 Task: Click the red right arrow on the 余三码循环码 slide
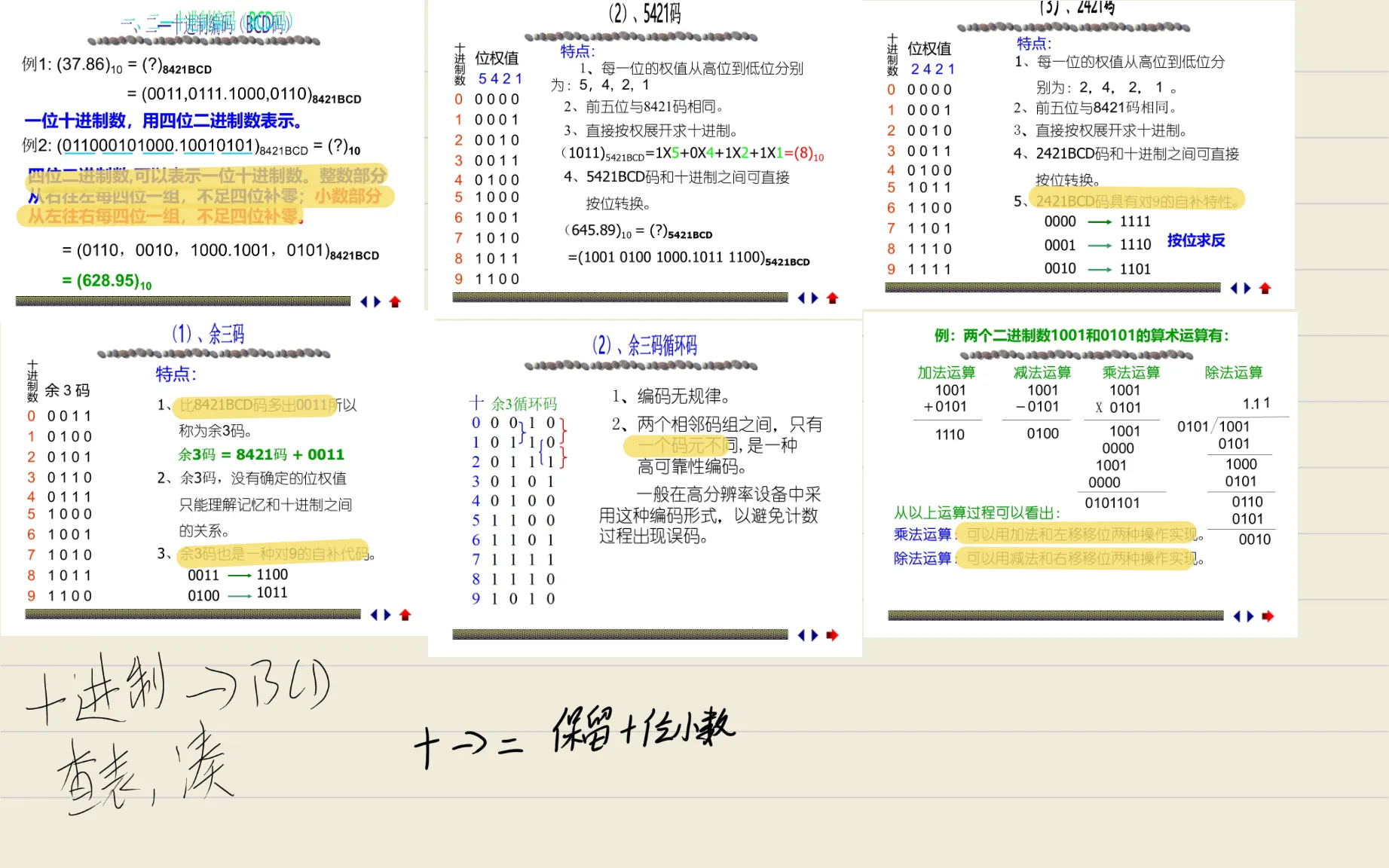[x=832, y=635]
